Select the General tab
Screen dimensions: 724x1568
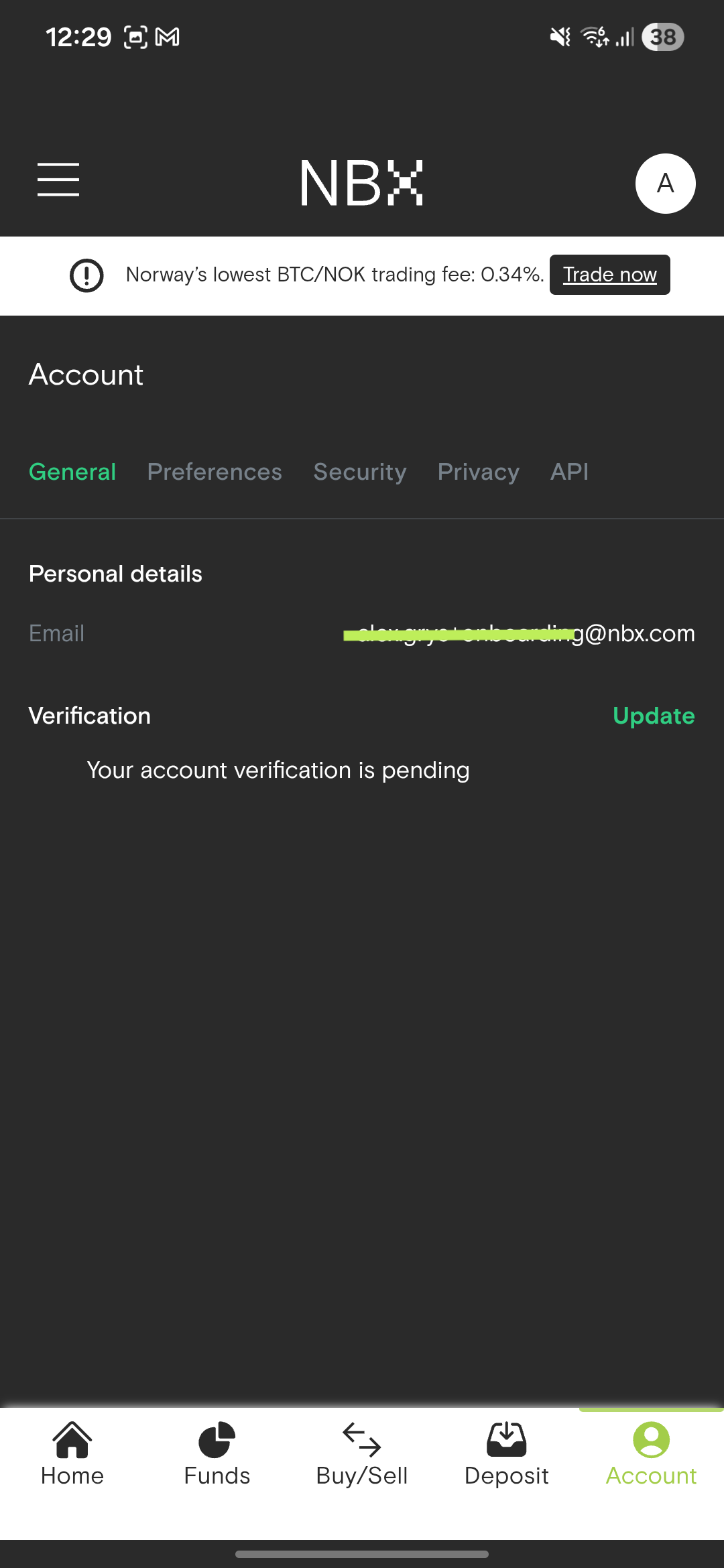click(72, 472)
